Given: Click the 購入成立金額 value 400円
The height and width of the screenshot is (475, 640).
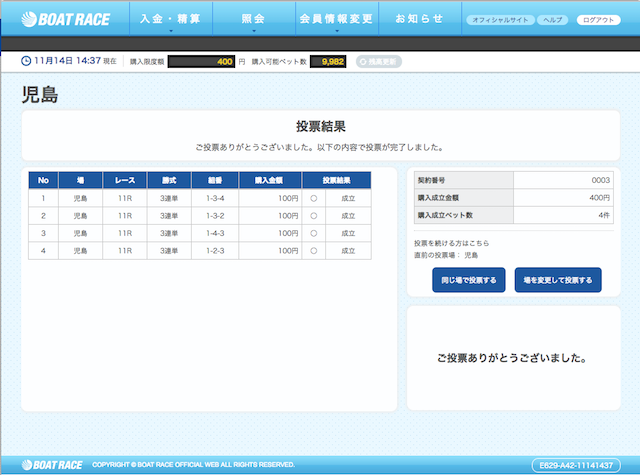Looking at the screenshot, I should 599,198.
